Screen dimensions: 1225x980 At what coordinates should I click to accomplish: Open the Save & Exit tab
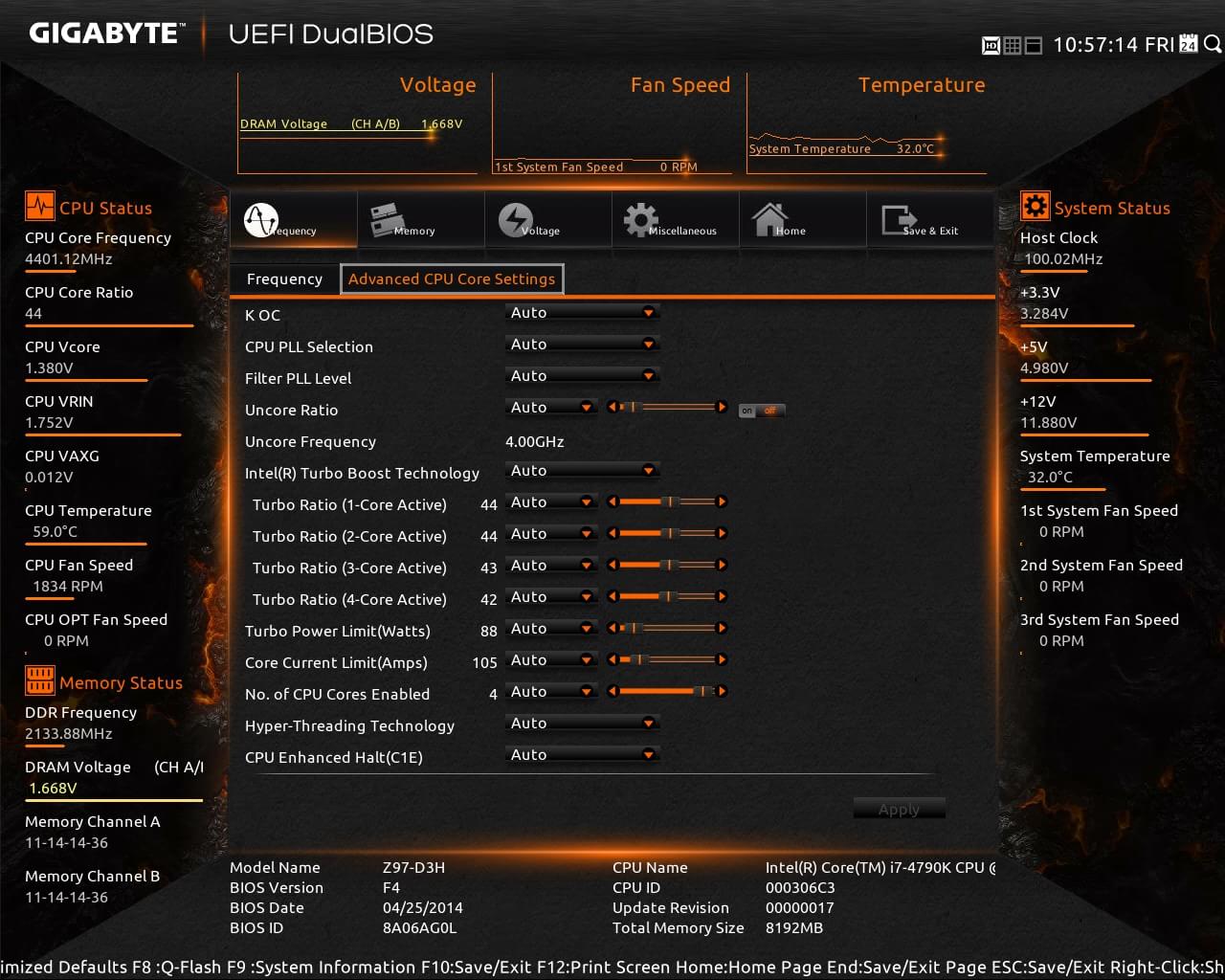pyautogui.click(x=929, y=220)
